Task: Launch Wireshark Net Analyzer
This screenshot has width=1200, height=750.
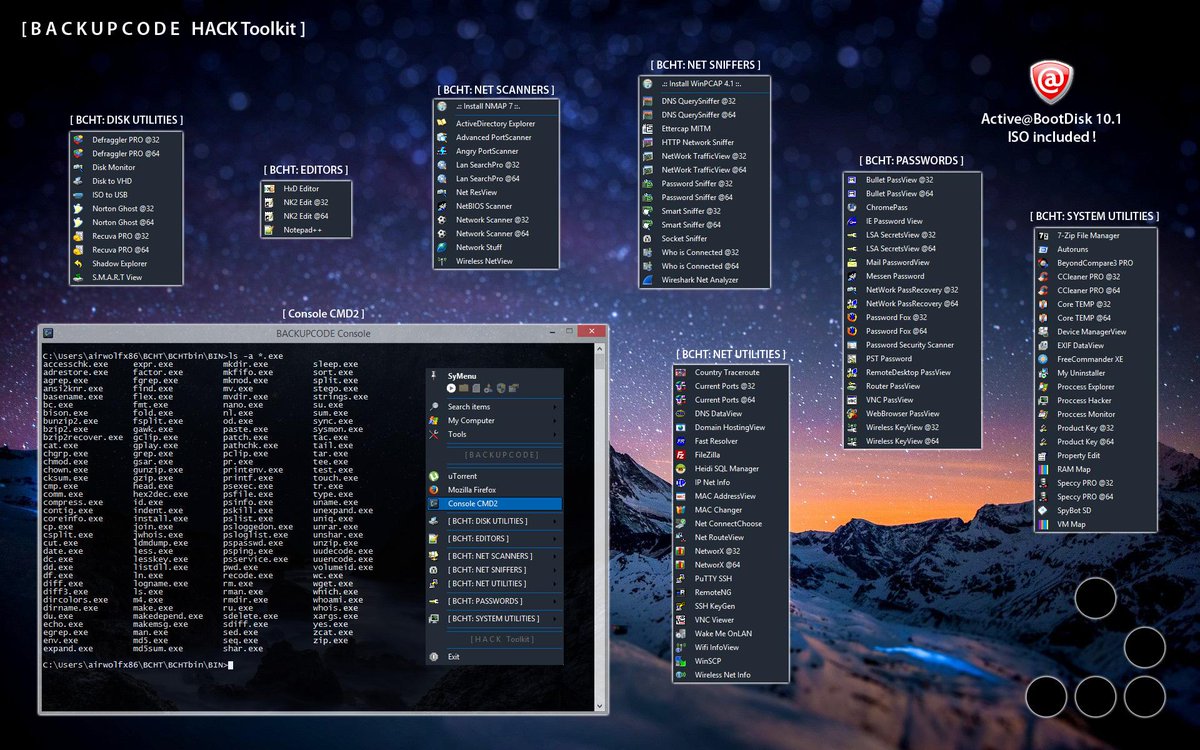Action: pyautogui.click(x=705, y=280)
